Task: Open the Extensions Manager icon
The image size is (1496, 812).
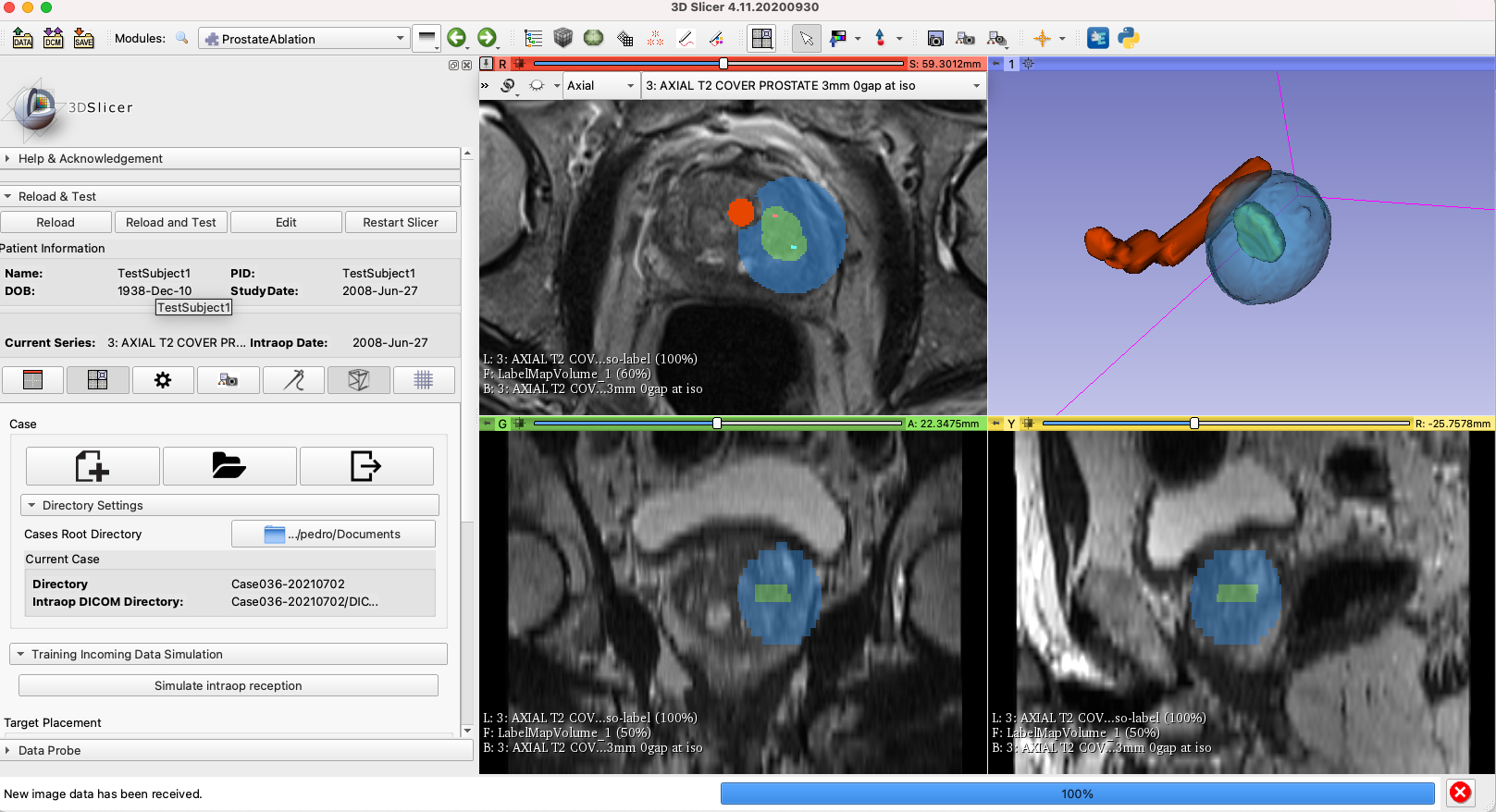Action: [1098, 38]
